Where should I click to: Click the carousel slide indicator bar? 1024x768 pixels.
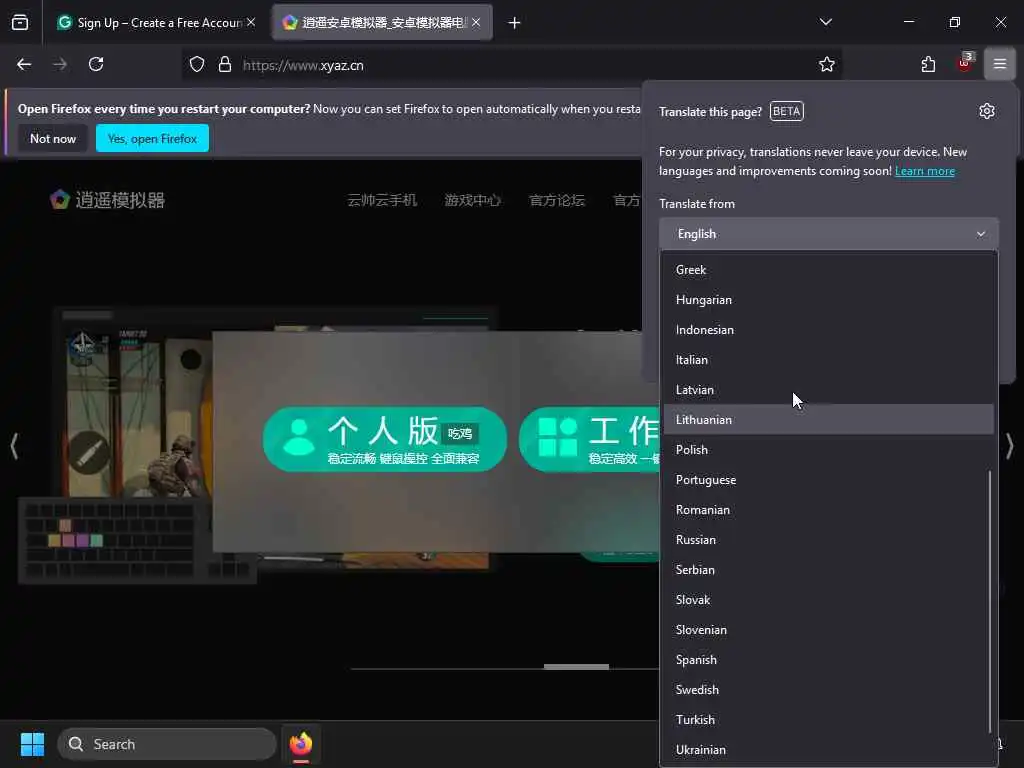pyautogui.click(x=576, y=667)
